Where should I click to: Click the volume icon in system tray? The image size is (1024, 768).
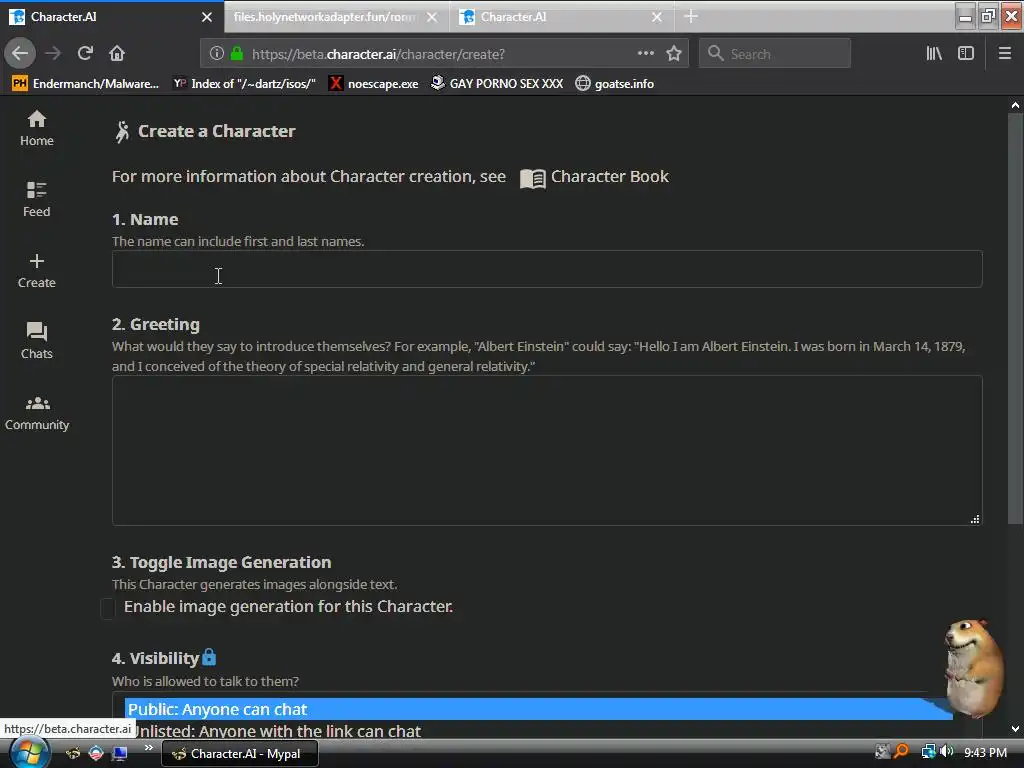947,752
